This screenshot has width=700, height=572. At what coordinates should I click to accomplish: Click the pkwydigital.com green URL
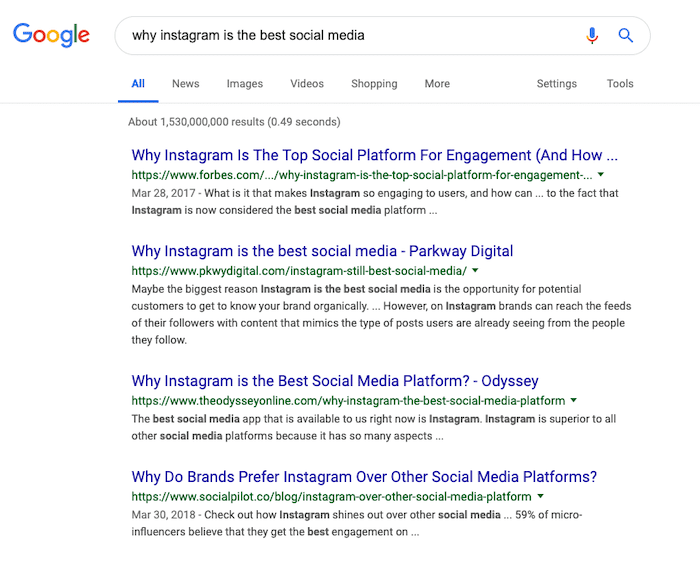299,271
